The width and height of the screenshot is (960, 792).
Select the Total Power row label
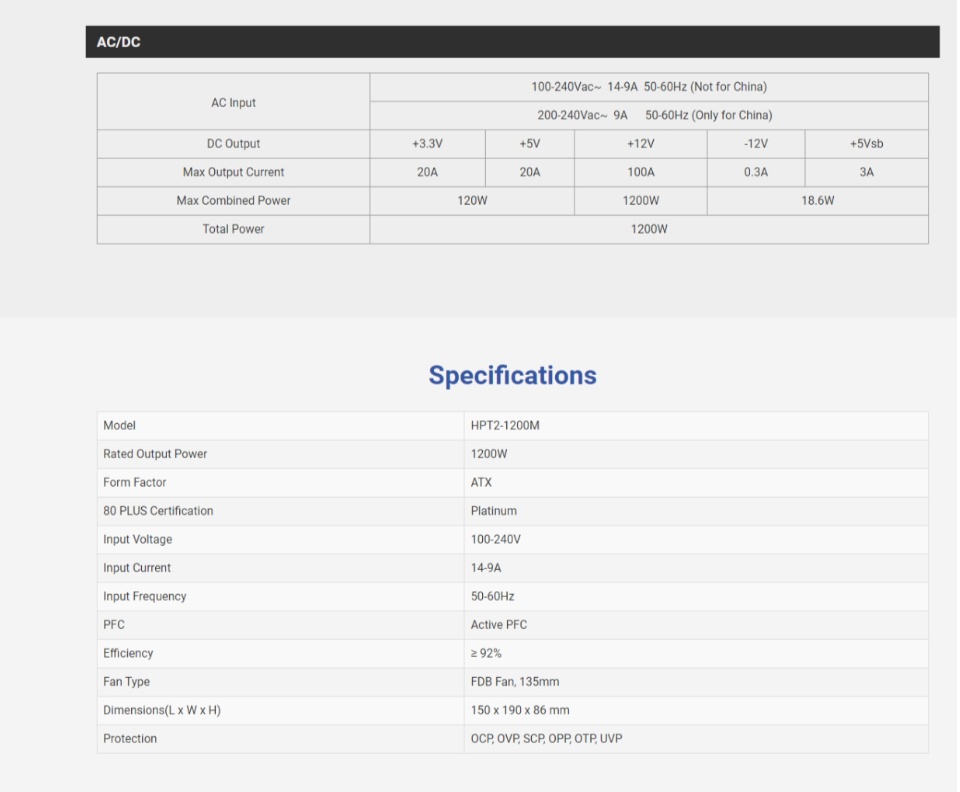233,229
